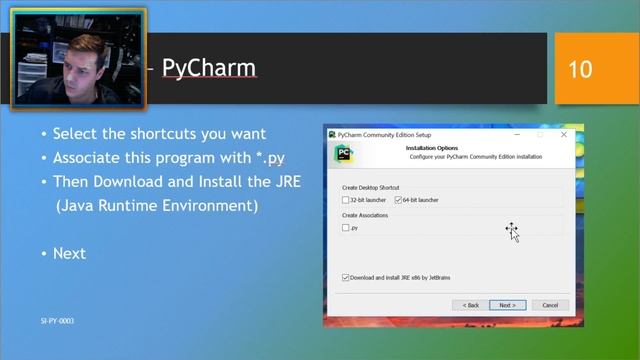
Task: Enable the .py association checkbox
Action: click(x=345, y=228)
